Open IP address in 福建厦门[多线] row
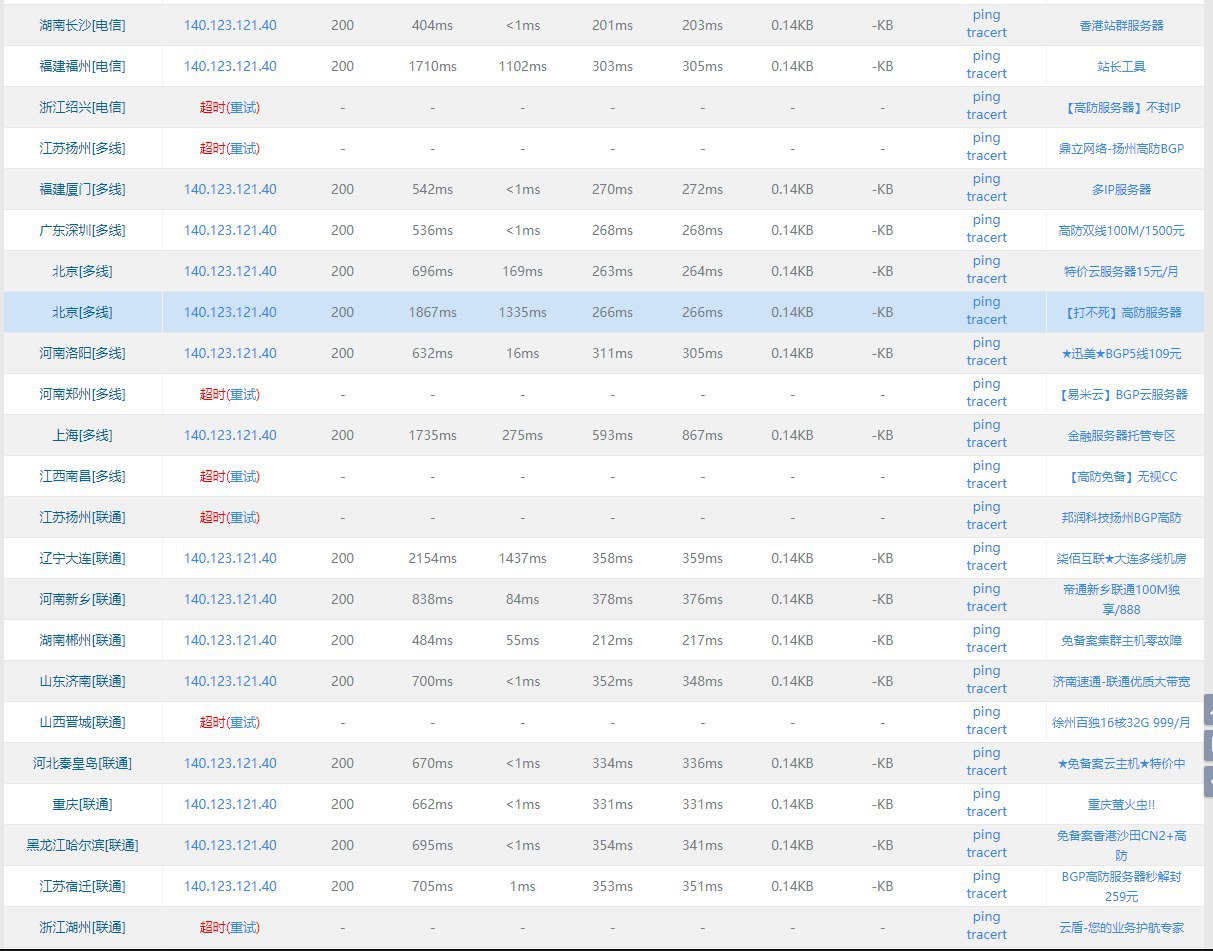Viewport: 1213px width, 951px height. tap(230, 189)
